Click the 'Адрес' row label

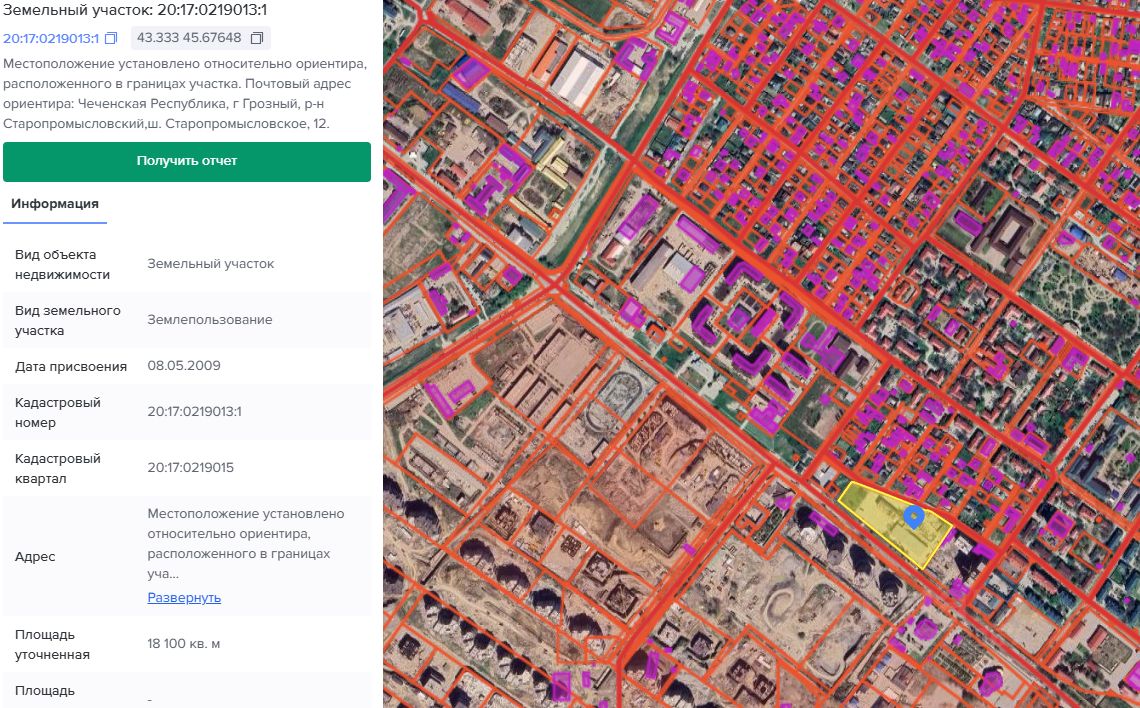[35, 557]
